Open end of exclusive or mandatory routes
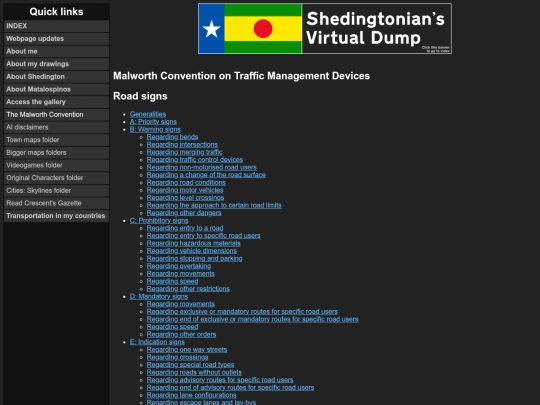The image size is (540, 405). 252,319
